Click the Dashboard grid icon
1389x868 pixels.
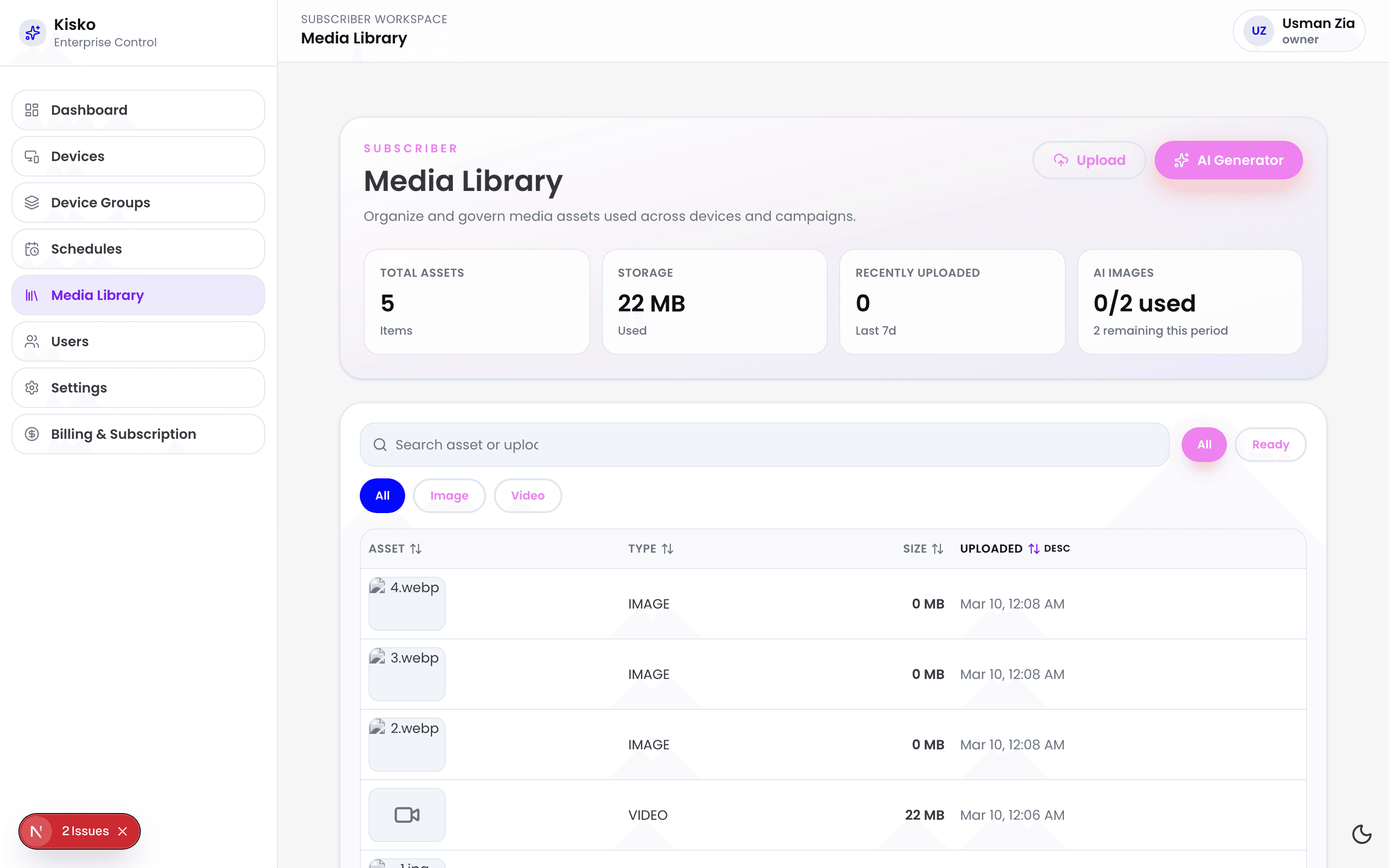[31, 109]
